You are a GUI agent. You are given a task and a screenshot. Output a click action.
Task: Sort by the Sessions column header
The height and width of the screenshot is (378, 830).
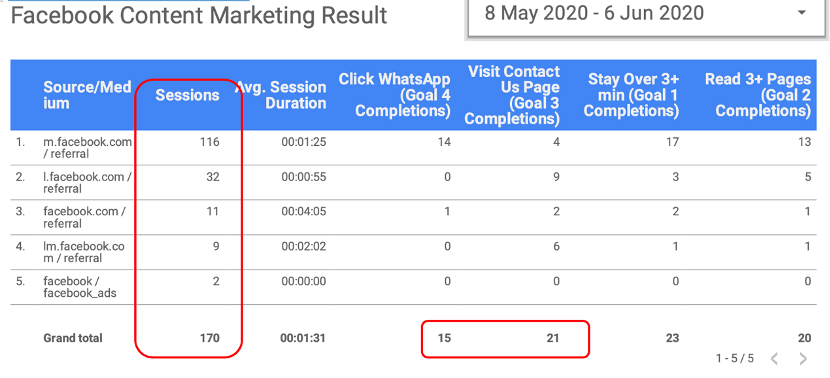[x=187, y=95]
